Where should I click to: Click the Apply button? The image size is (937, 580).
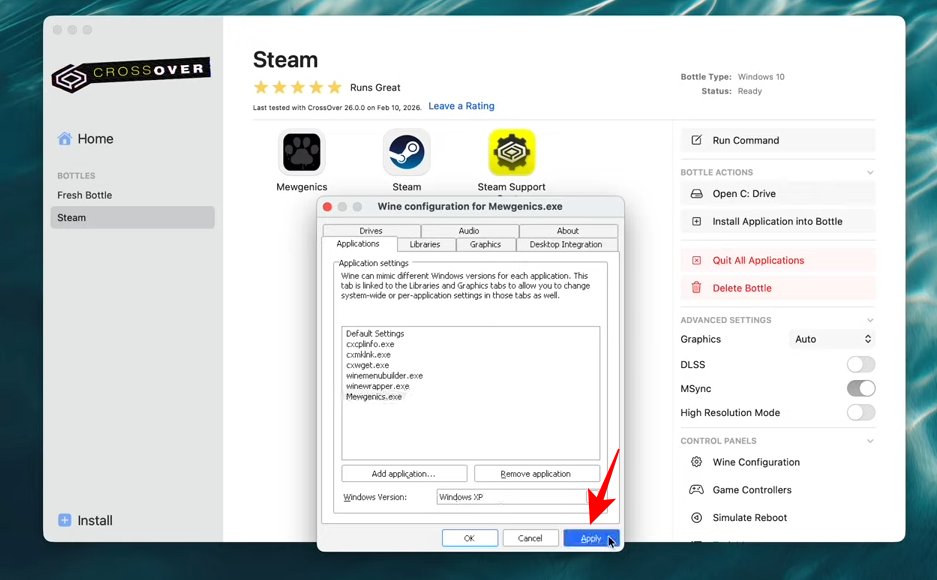coord(591,539)
